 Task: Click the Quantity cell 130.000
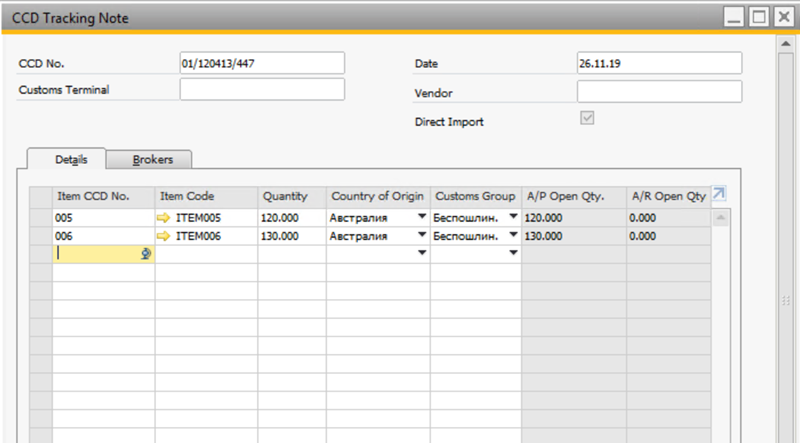click(292, 236)
